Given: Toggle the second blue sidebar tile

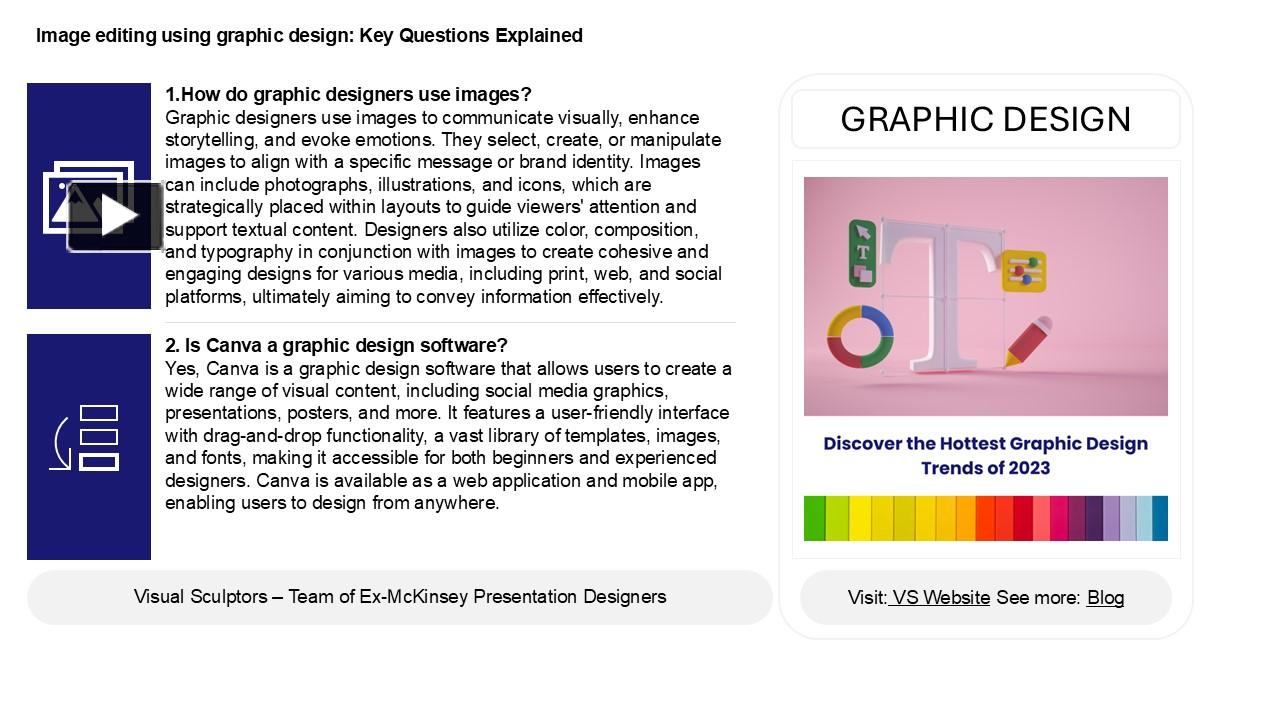Looking at the screenshot, I should click(x=89, y=445).
